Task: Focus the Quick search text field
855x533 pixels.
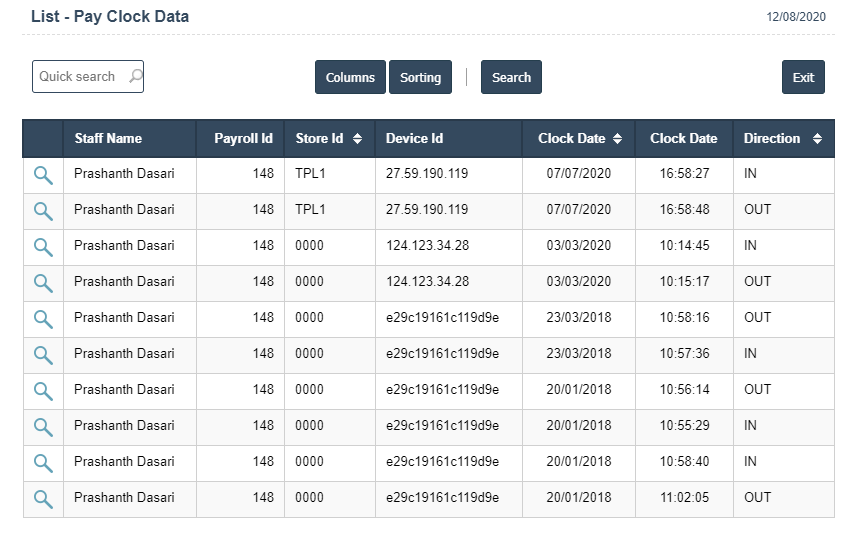Action: (78, 77)
